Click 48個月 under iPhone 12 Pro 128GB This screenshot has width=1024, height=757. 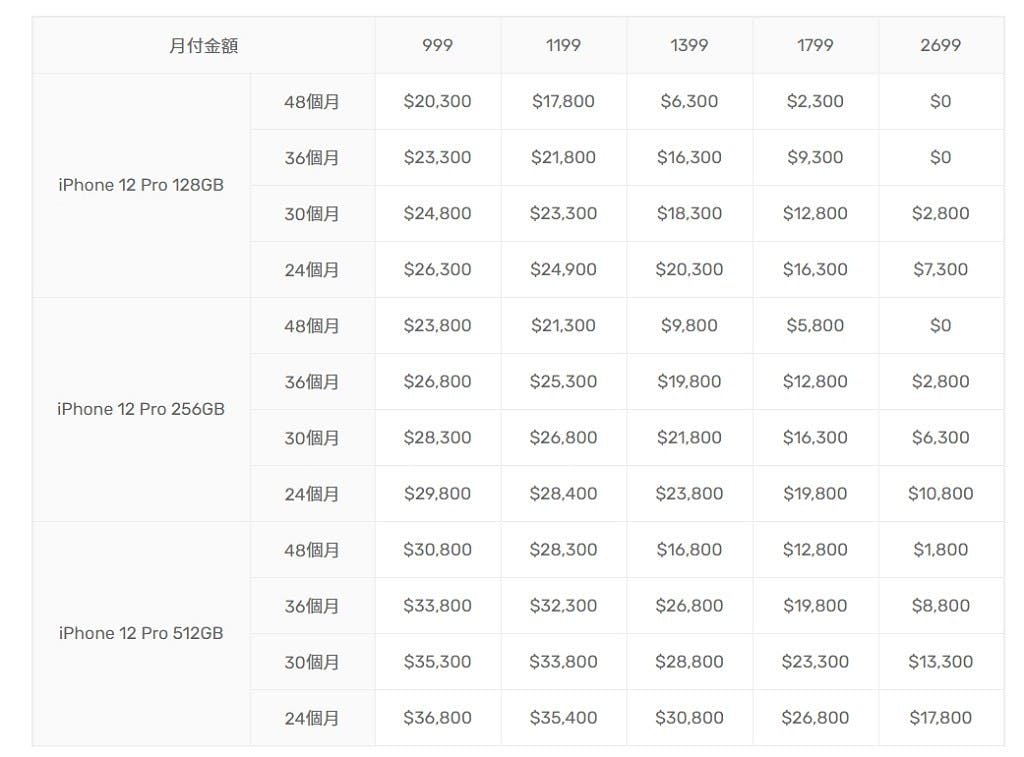pos(312,101)
